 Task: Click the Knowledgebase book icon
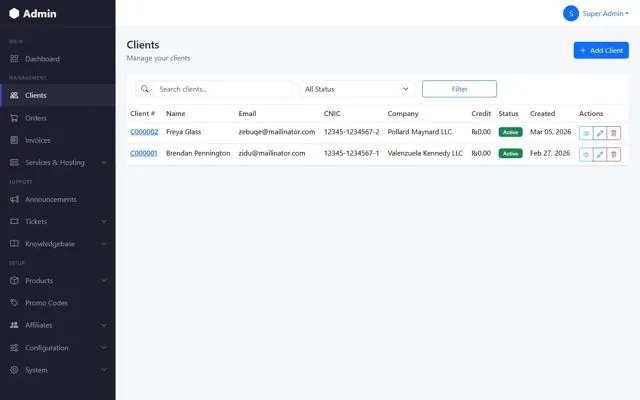point(14,244)
